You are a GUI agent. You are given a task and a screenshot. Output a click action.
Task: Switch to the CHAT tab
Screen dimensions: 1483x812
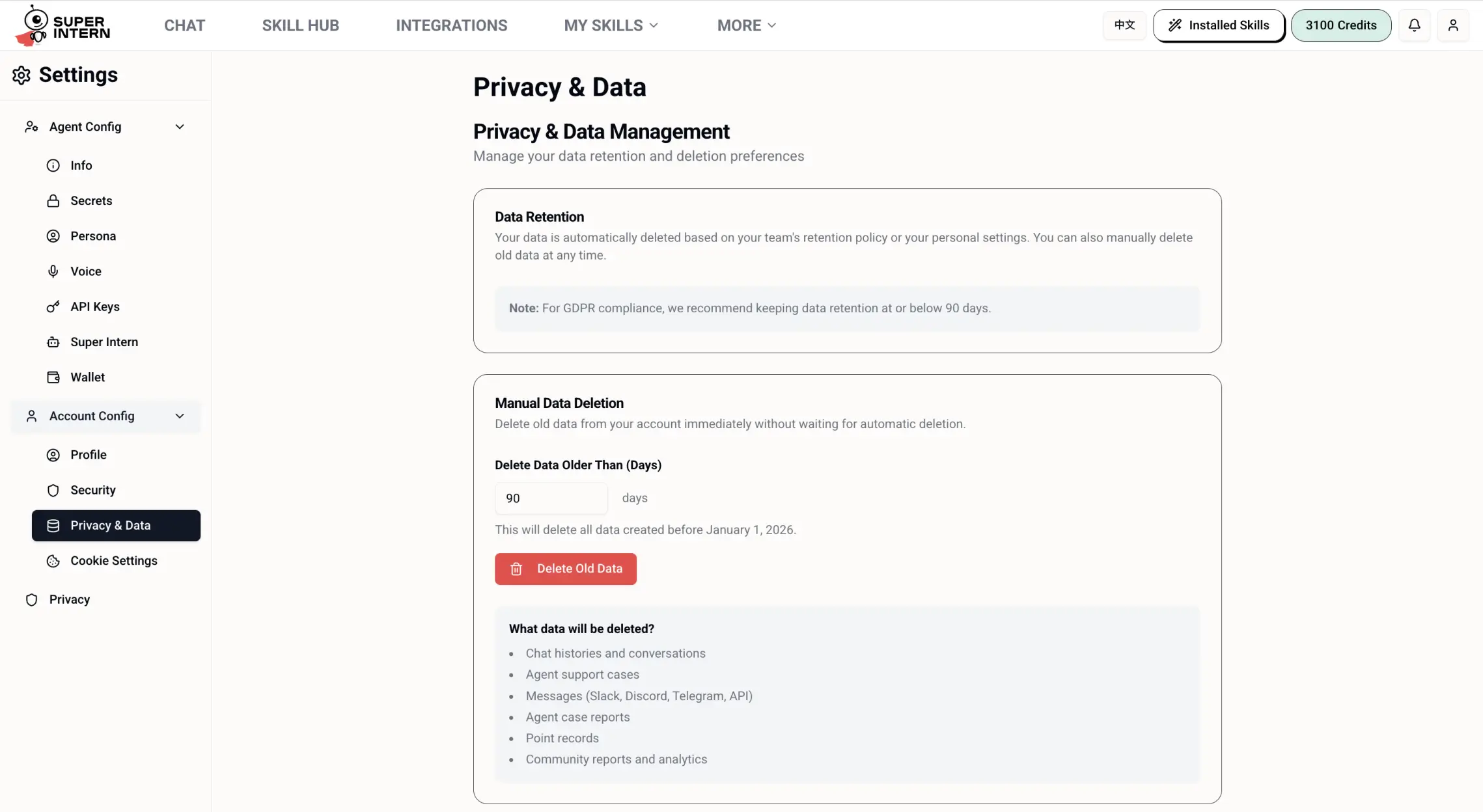[x=184, y=25]
